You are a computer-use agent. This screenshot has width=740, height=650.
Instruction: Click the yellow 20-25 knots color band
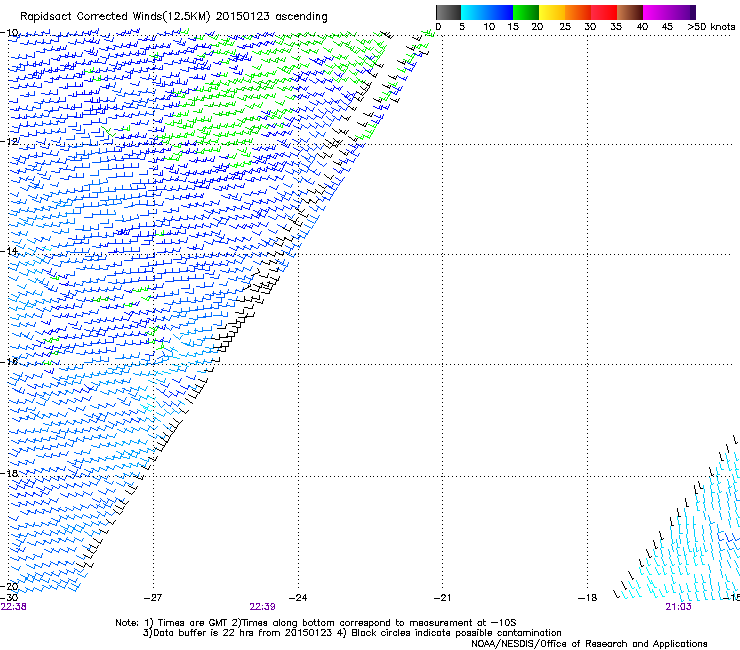(x=552, y=12)
